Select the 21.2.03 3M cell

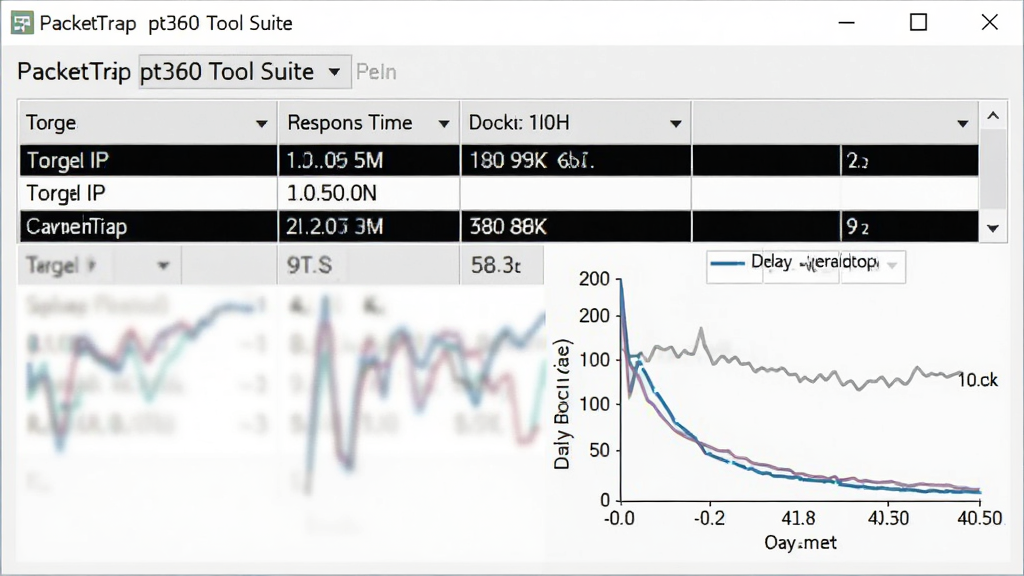click(x=369, y=227)
